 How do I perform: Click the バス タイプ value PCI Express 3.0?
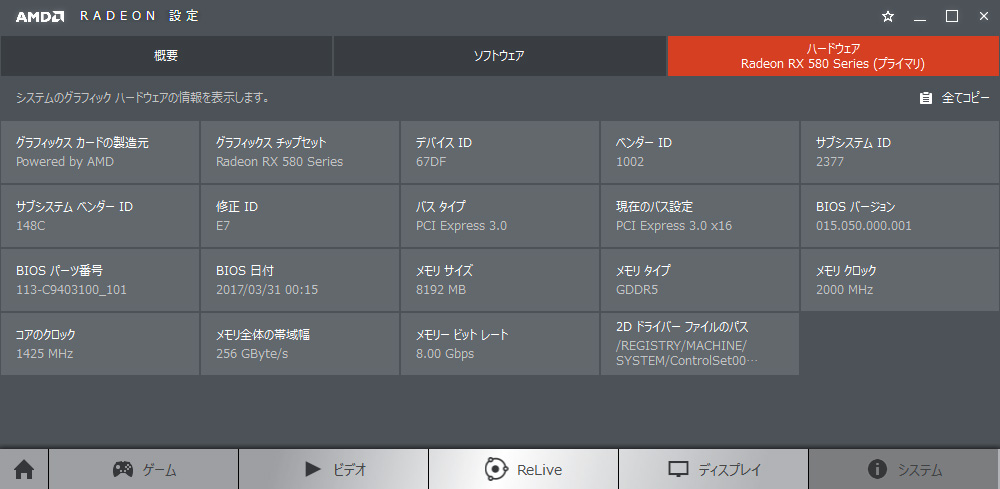[462, 226]
